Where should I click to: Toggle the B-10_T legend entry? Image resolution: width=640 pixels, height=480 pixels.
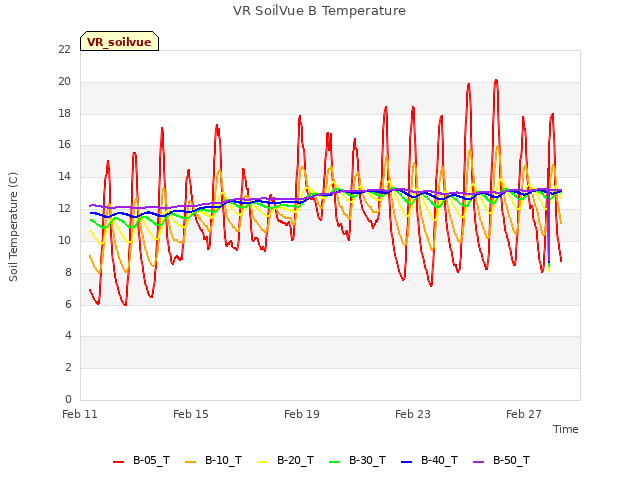(213, 460)
